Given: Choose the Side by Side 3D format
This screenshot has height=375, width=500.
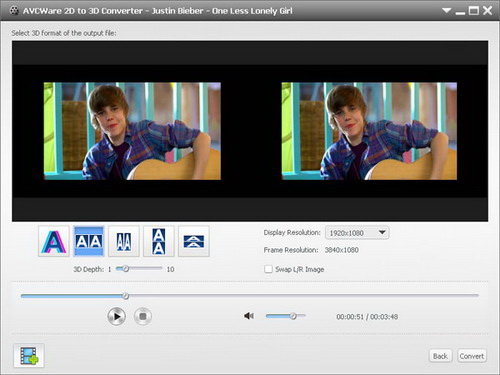Looking at the screenshot, I should (89, 241).
